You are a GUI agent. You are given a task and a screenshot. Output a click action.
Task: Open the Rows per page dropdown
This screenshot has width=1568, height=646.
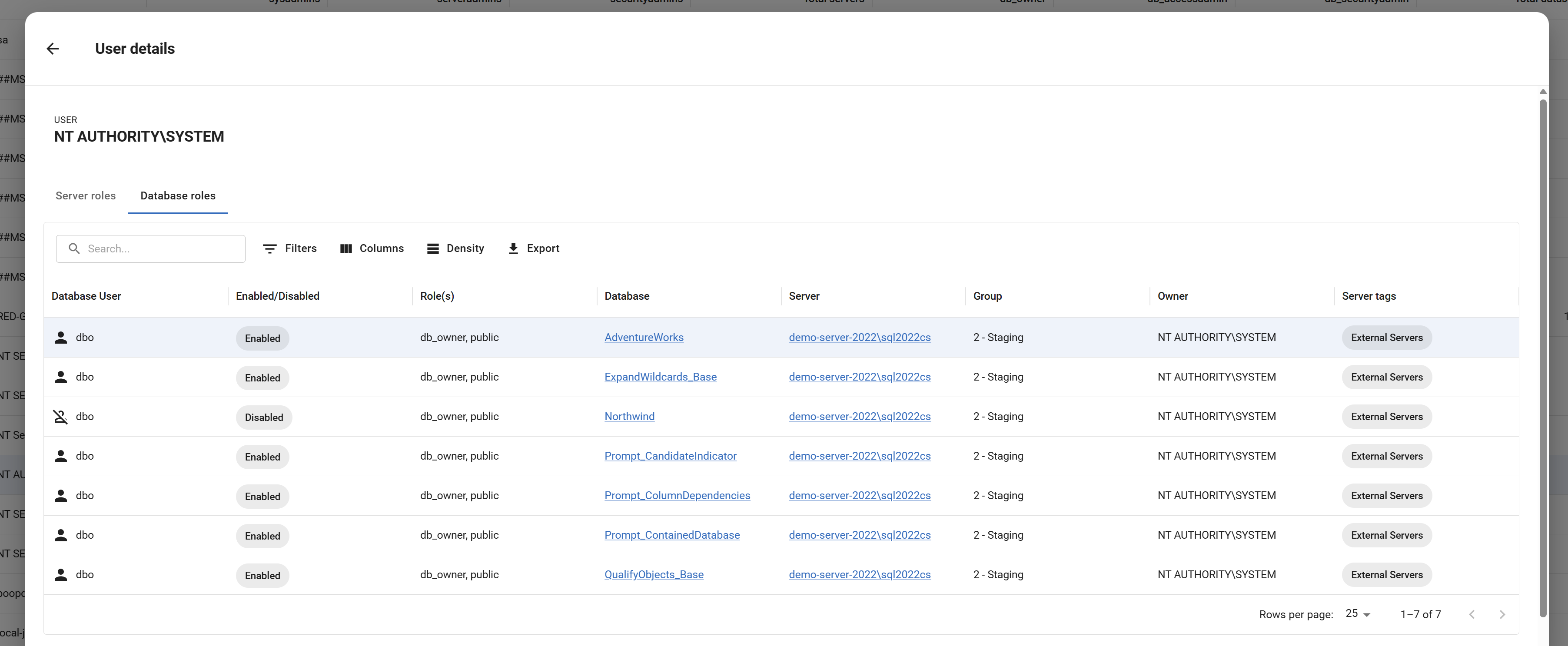click(x=1358, y=614)
